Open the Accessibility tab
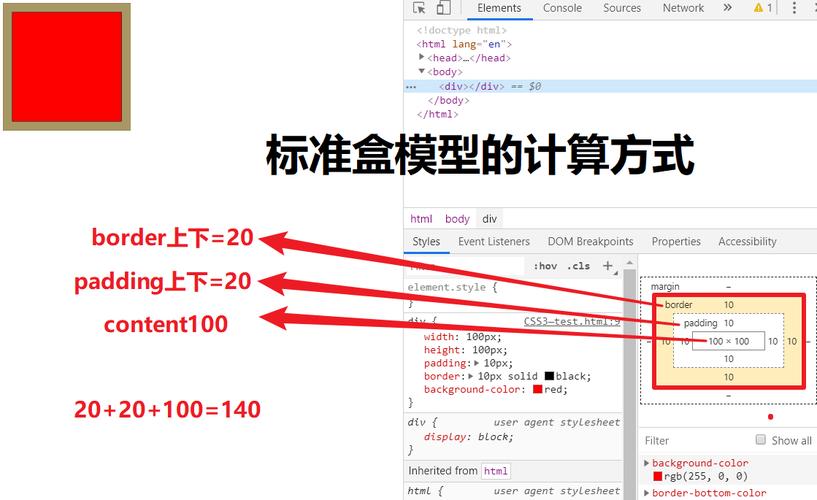The image size is (817, 500). (747, 242)
